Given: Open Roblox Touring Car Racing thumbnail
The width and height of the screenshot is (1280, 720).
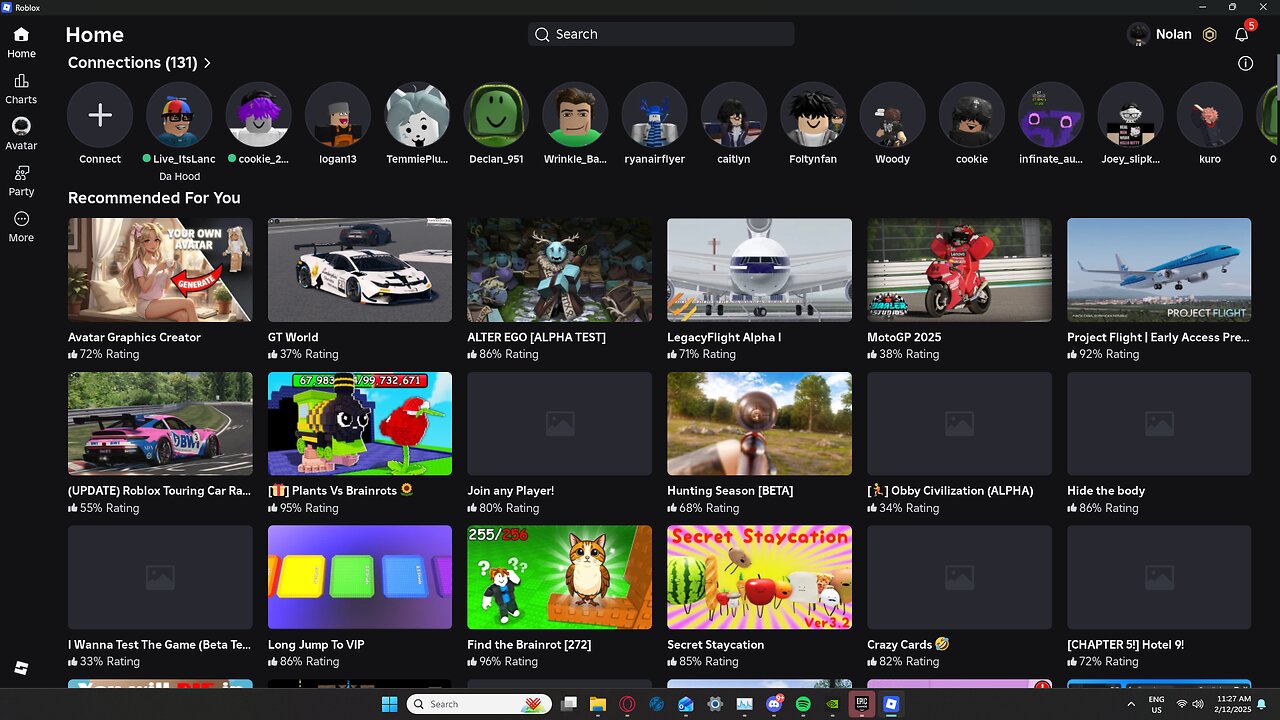Looking at the screenshot, I should 160,424.
